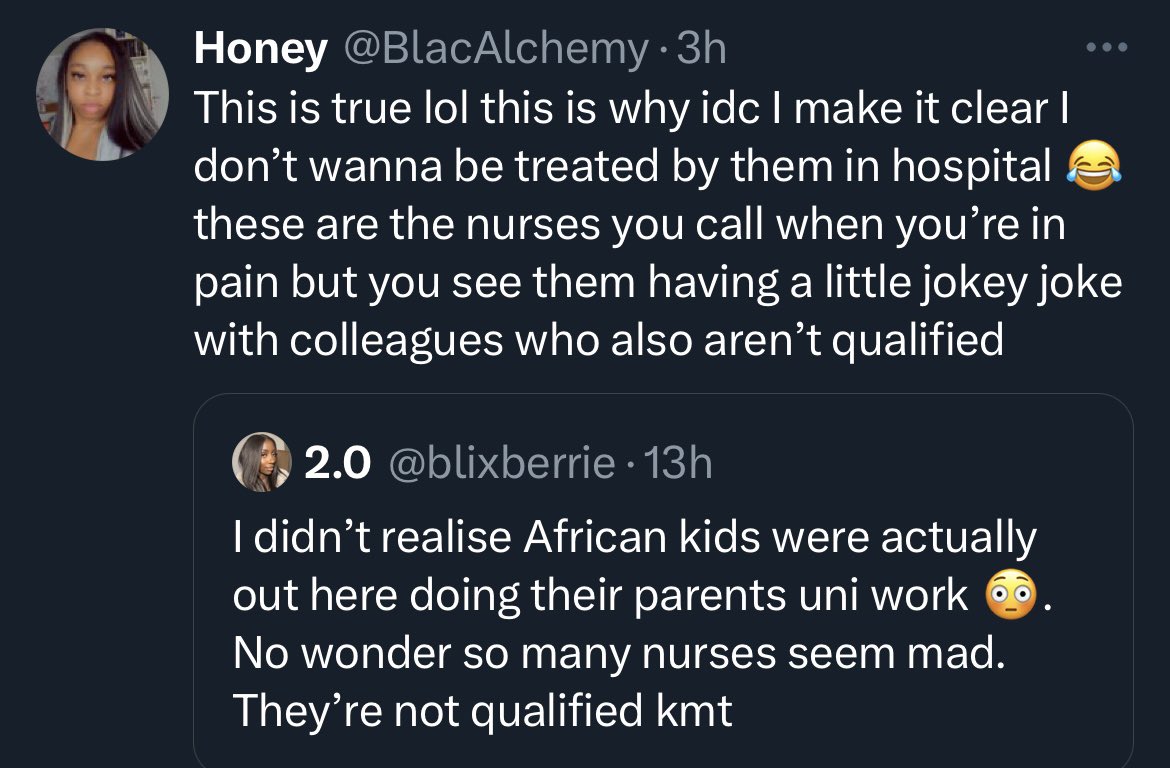The image size is (1170, 768).
Task: Click the small avatar in the quoted tweet
Action: (x=261, y=462)
